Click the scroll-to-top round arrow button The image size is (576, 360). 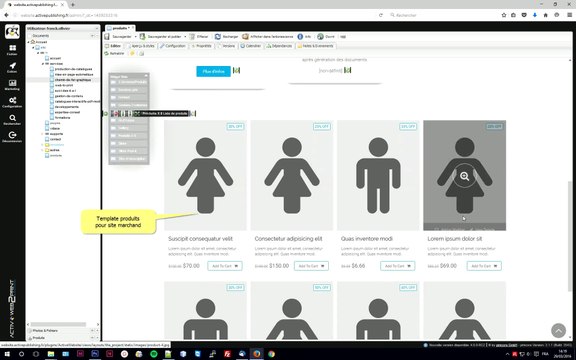pos(558,330)
